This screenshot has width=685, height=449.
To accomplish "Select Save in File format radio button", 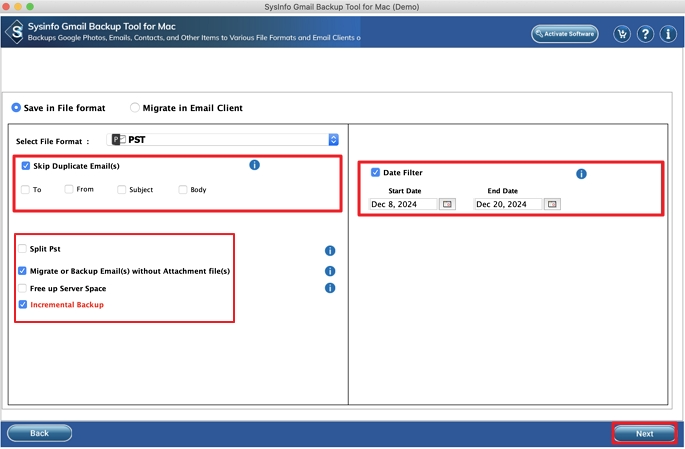I will (x=16, y=107).
